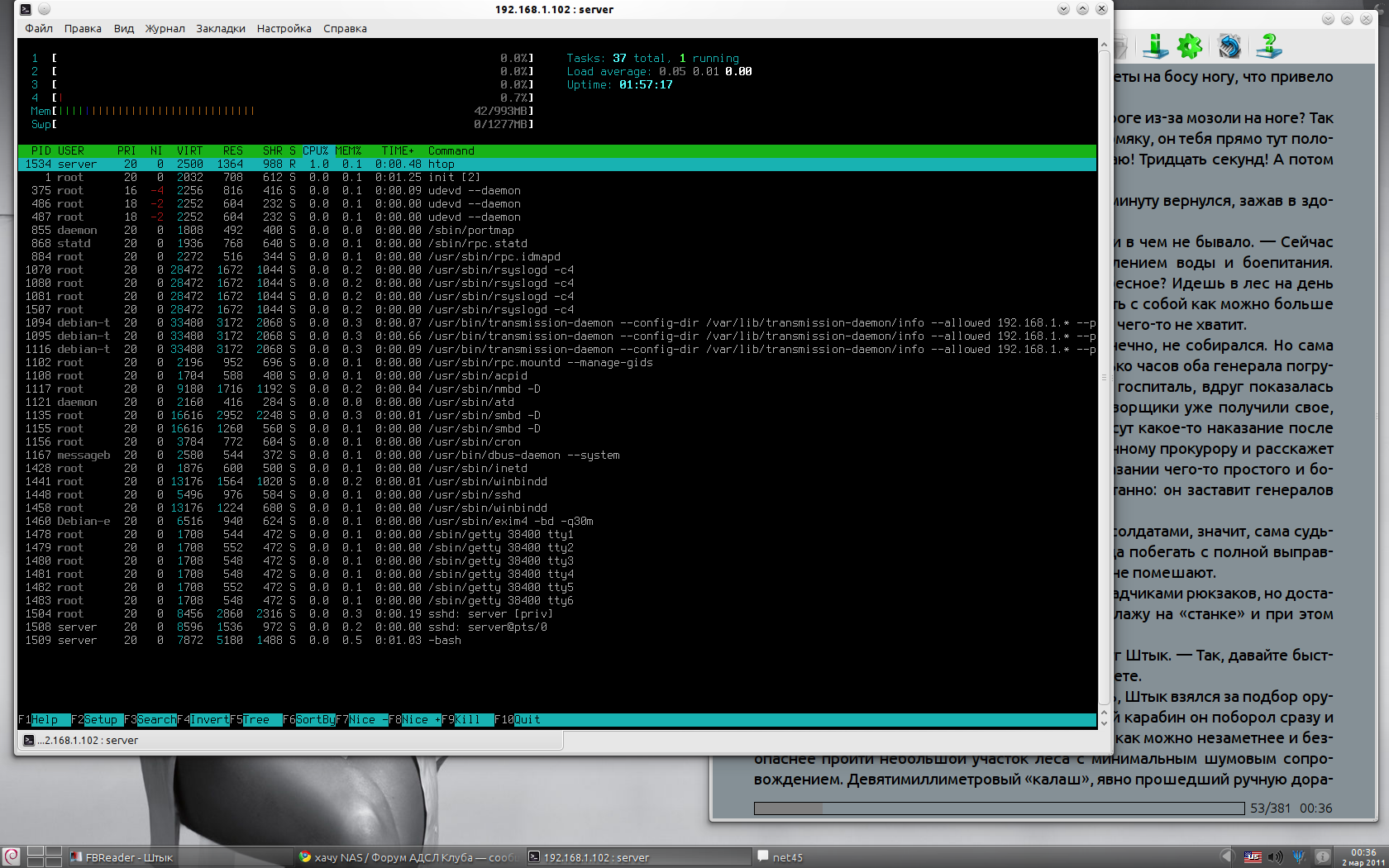The width and height of the screenshot is (1389, 868).
Task: Select the 192.168.1.102 : server terminal tab
Action: pos(83,741)
